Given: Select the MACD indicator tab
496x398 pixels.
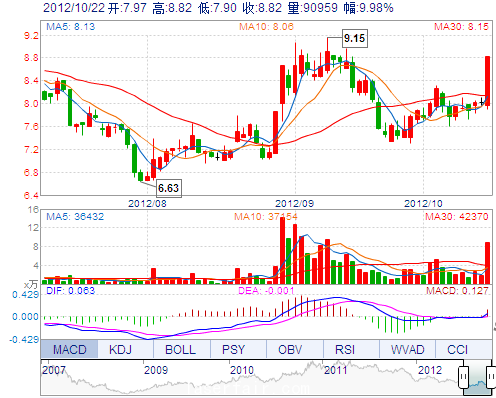Looking at the screenshot, I should 69,349.
